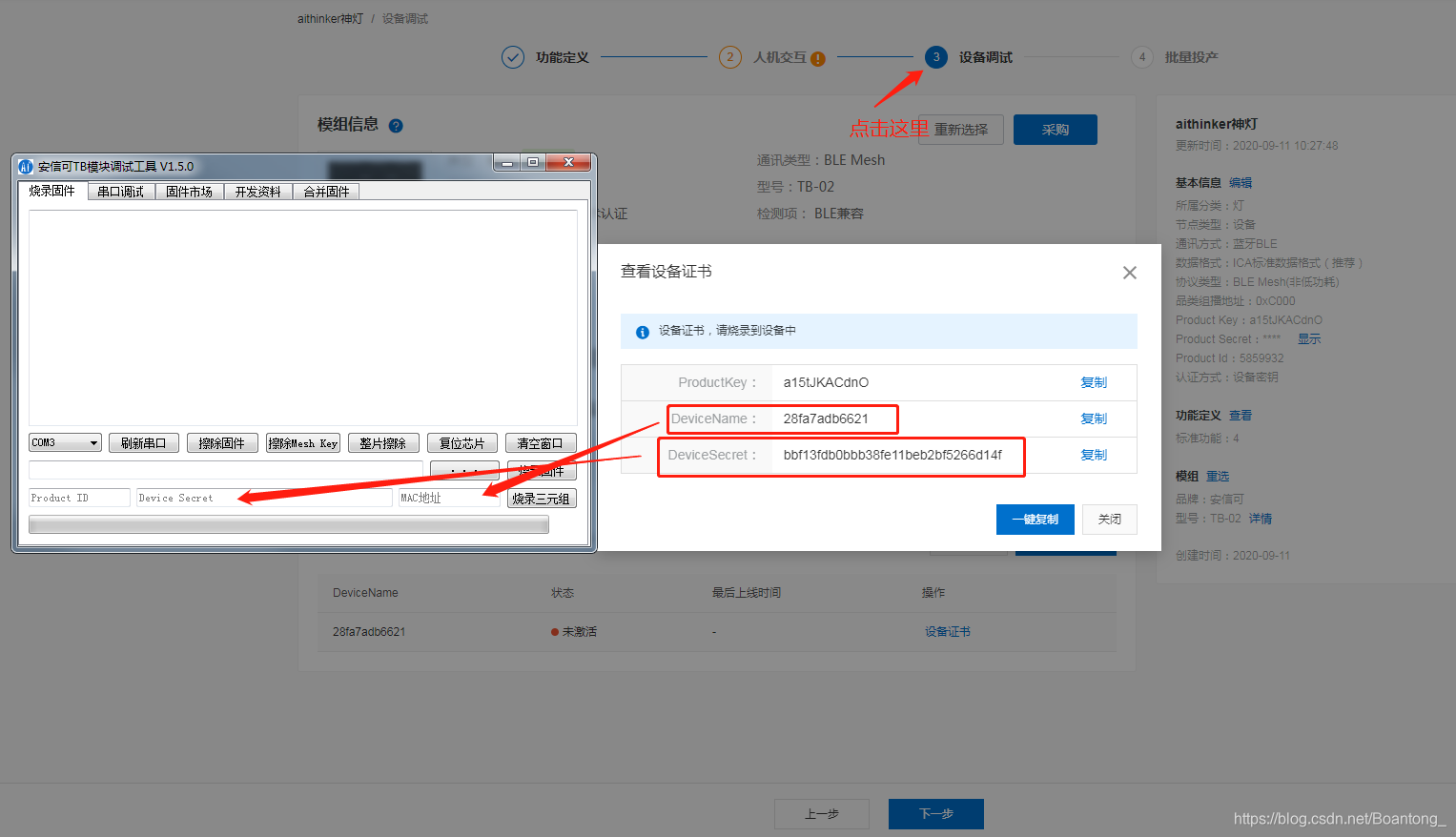Click the 清空窗口 button

coord(541,443)
